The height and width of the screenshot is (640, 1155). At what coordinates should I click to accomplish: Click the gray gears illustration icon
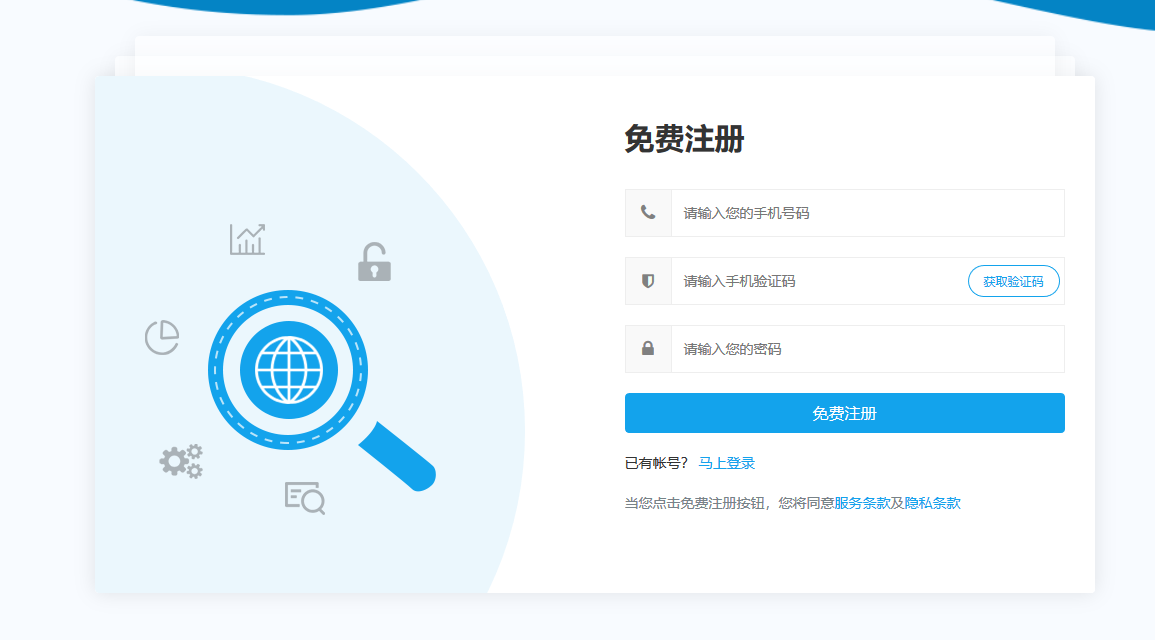181,461
